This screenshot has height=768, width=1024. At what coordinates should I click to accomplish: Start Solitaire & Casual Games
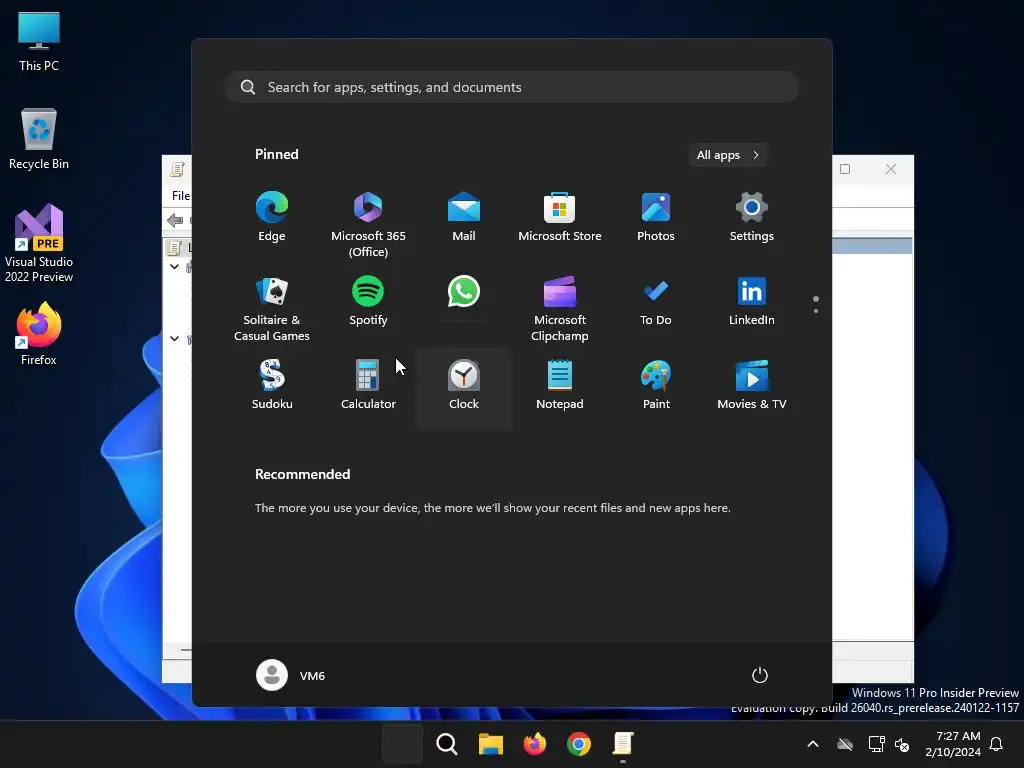click(x=272, y=309)
